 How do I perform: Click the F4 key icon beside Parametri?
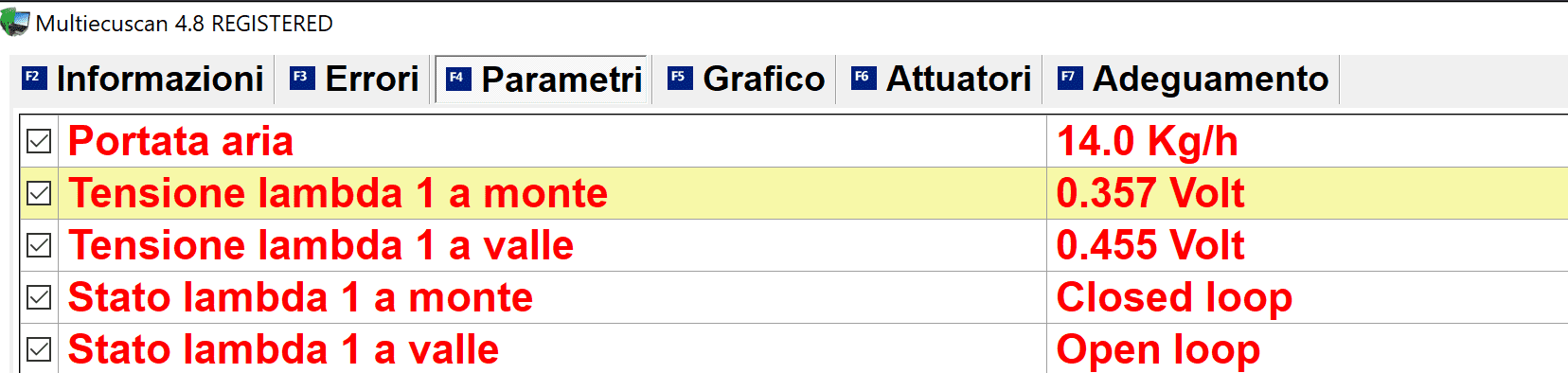[x=457, y=79]
